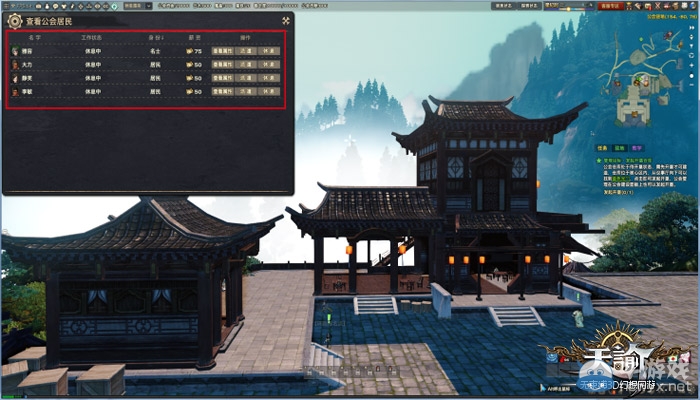Click 查看属性 button in the last resident row
This screenshot has height=400, width=700.
pos(223,92)
